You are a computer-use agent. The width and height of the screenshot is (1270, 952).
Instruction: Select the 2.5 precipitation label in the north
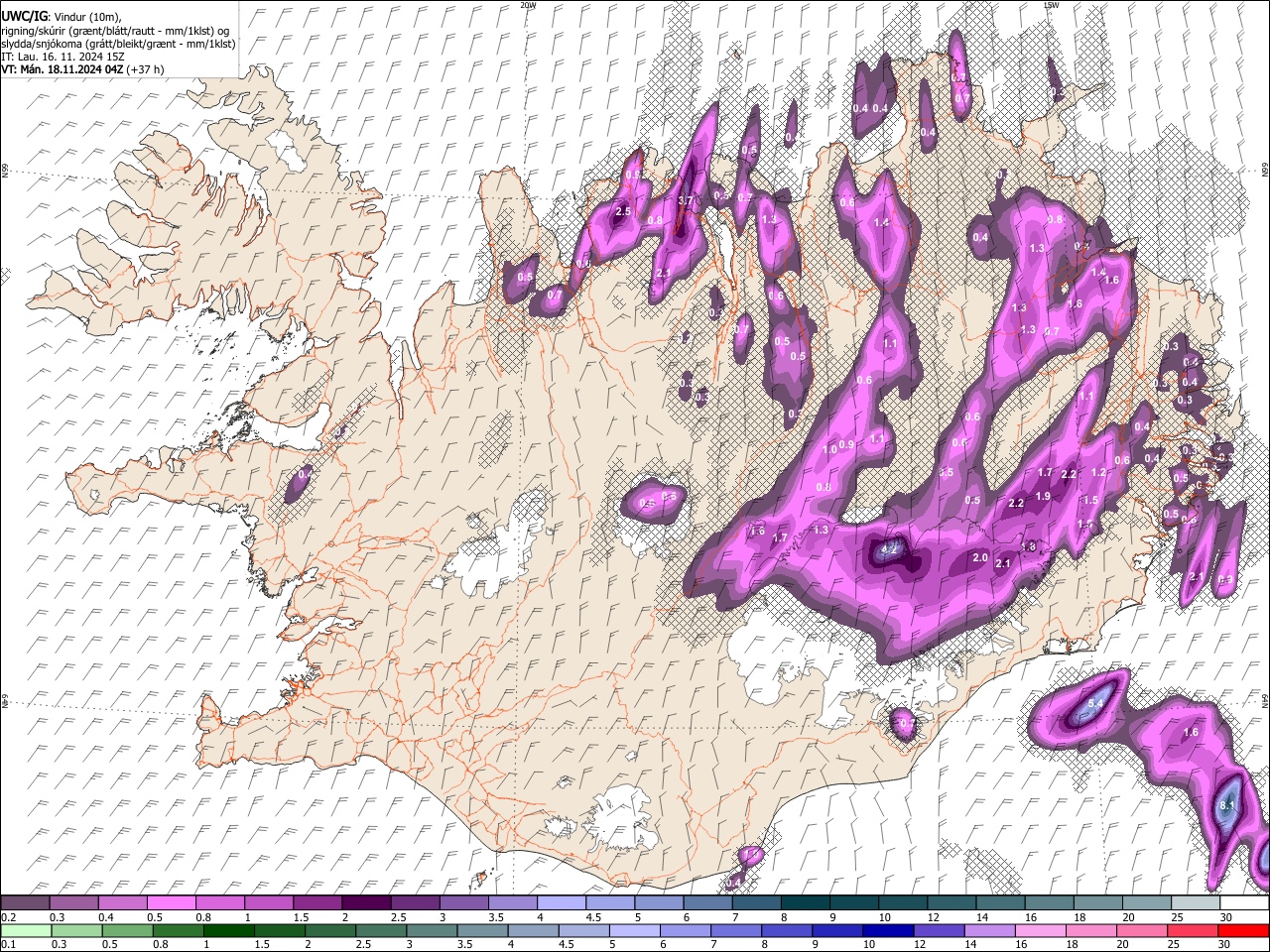point(623,211)
